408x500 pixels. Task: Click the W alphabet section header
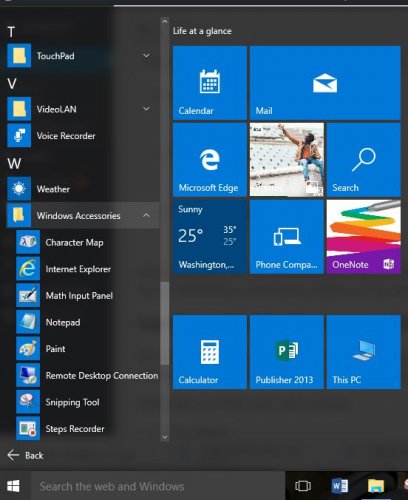(x=14, y=164)
